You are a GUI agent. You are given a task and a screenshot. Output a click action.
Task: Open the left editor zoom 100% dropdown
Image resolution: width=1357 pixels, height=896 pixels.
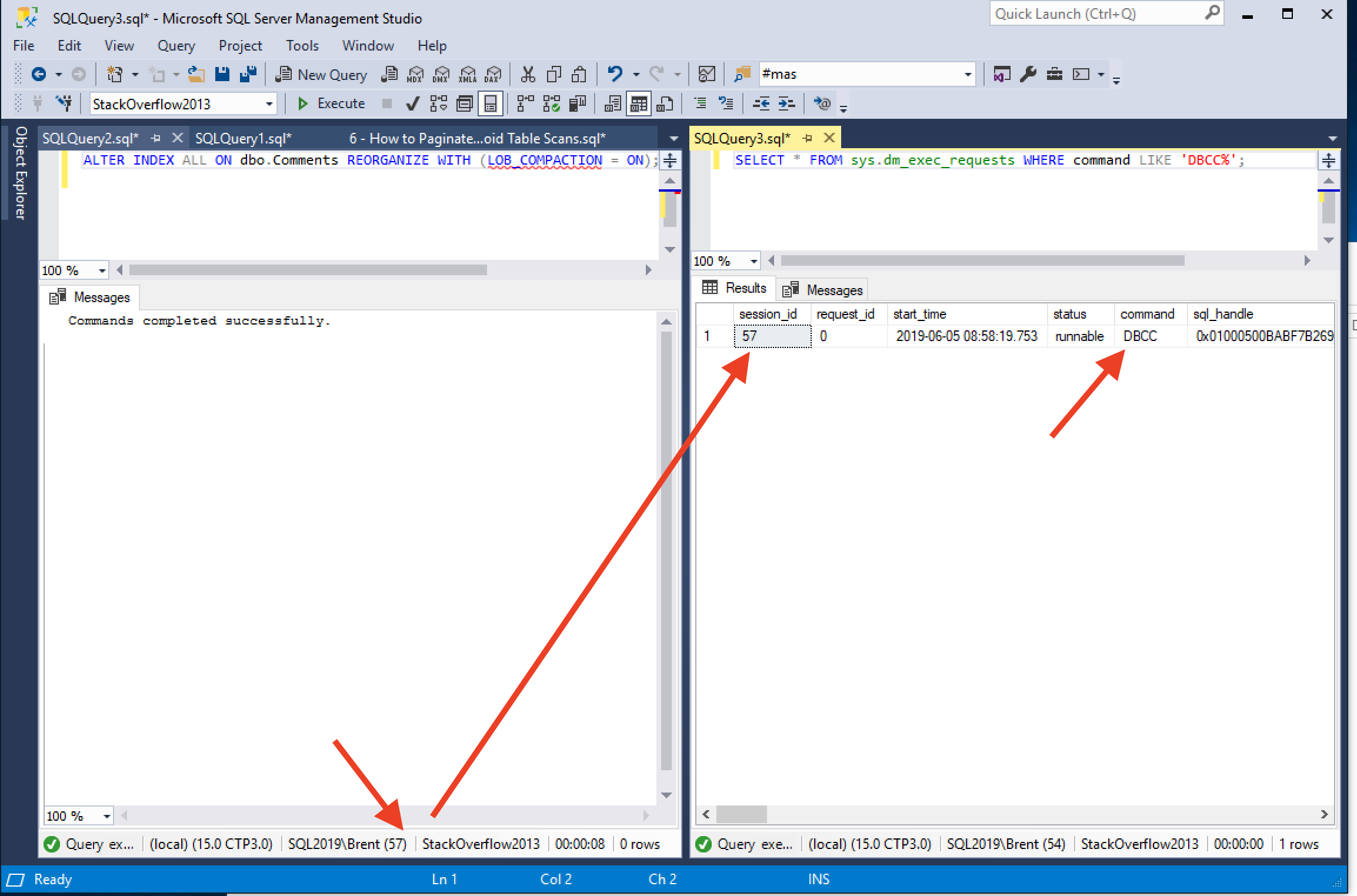pyautogui.click(x=102, y=270)
